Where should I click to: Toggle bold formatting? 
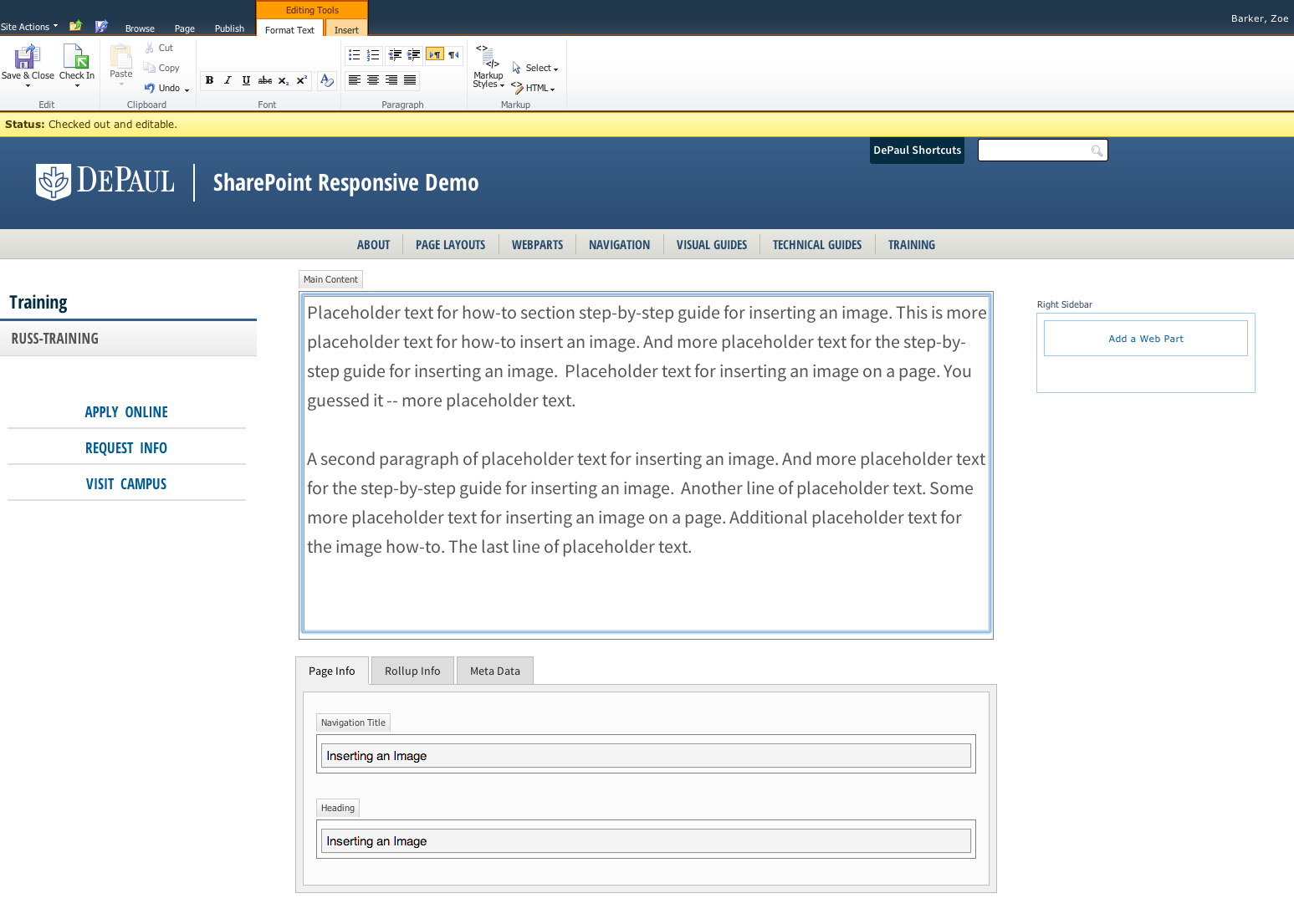coord(209,80)
